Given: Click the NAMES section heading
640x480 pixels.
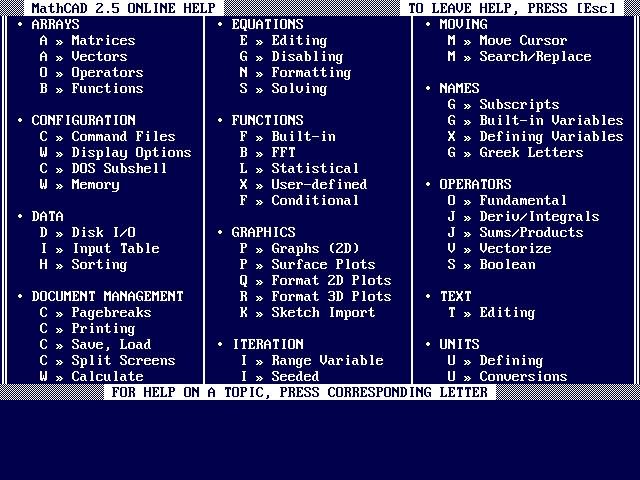Looking at the screenshot, I should point(459,89).
